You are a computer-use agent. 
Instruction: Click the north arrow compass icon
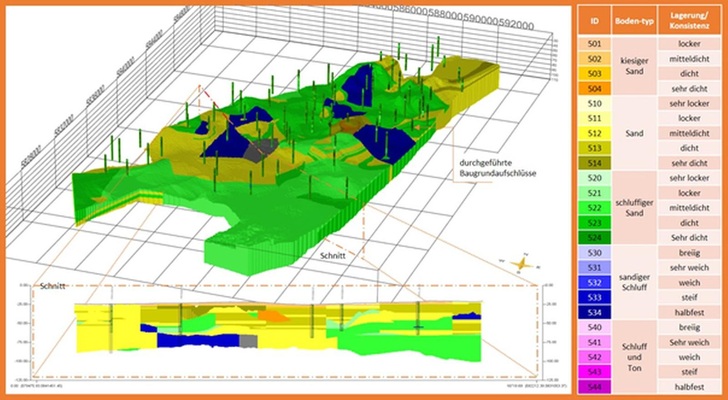tap(520, 264)
